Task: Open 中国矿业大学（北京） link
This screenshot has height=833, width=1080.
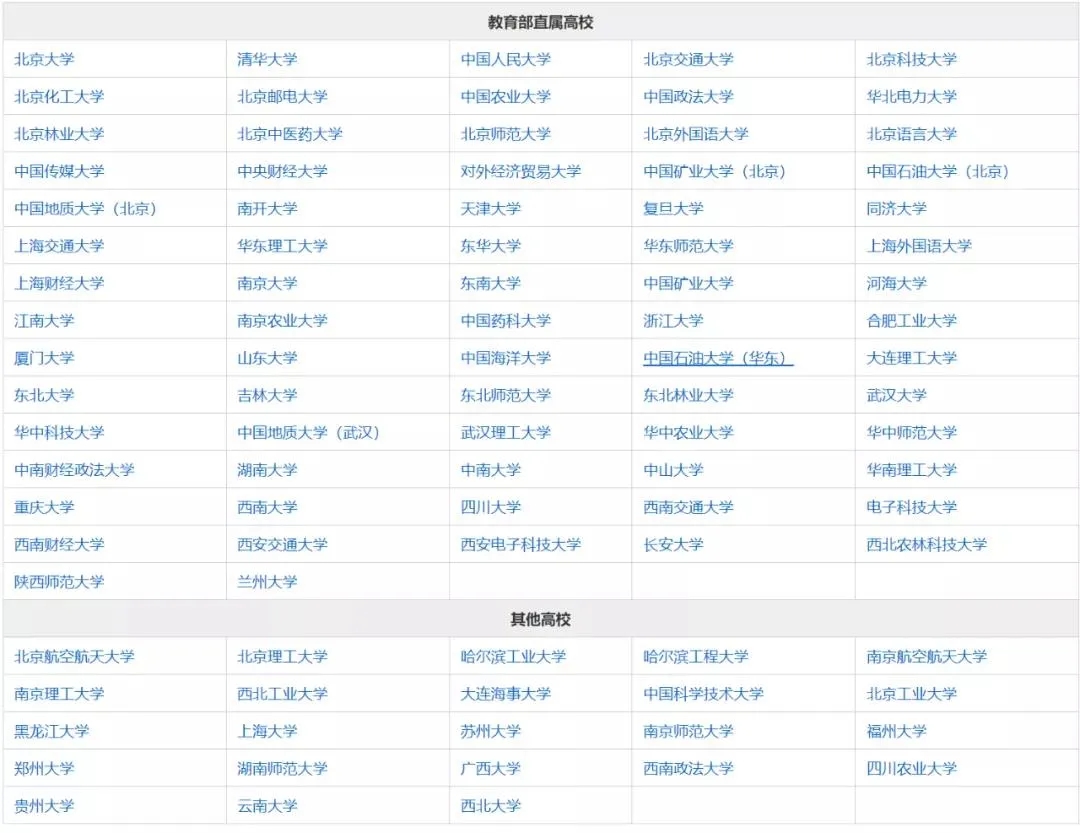Action: (x=715, y=171)
